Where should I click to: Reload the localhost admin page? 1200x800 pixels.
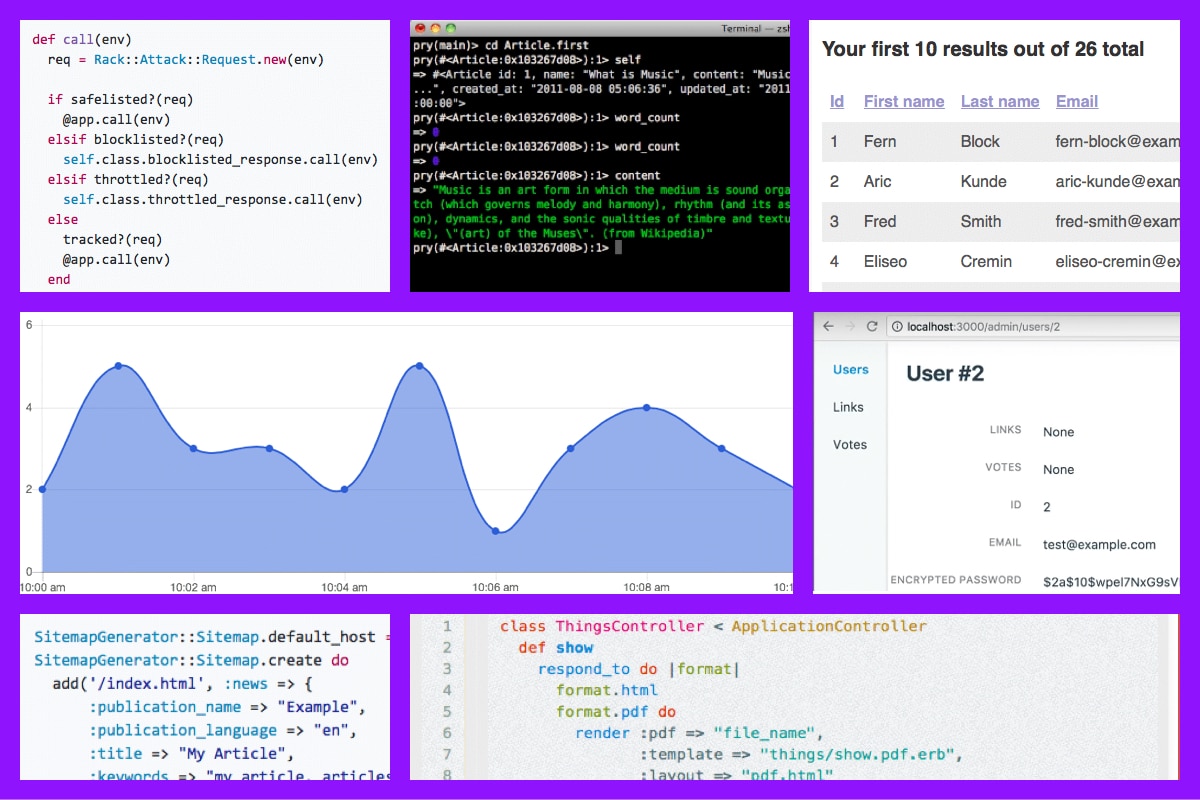(x=872, y=327)
